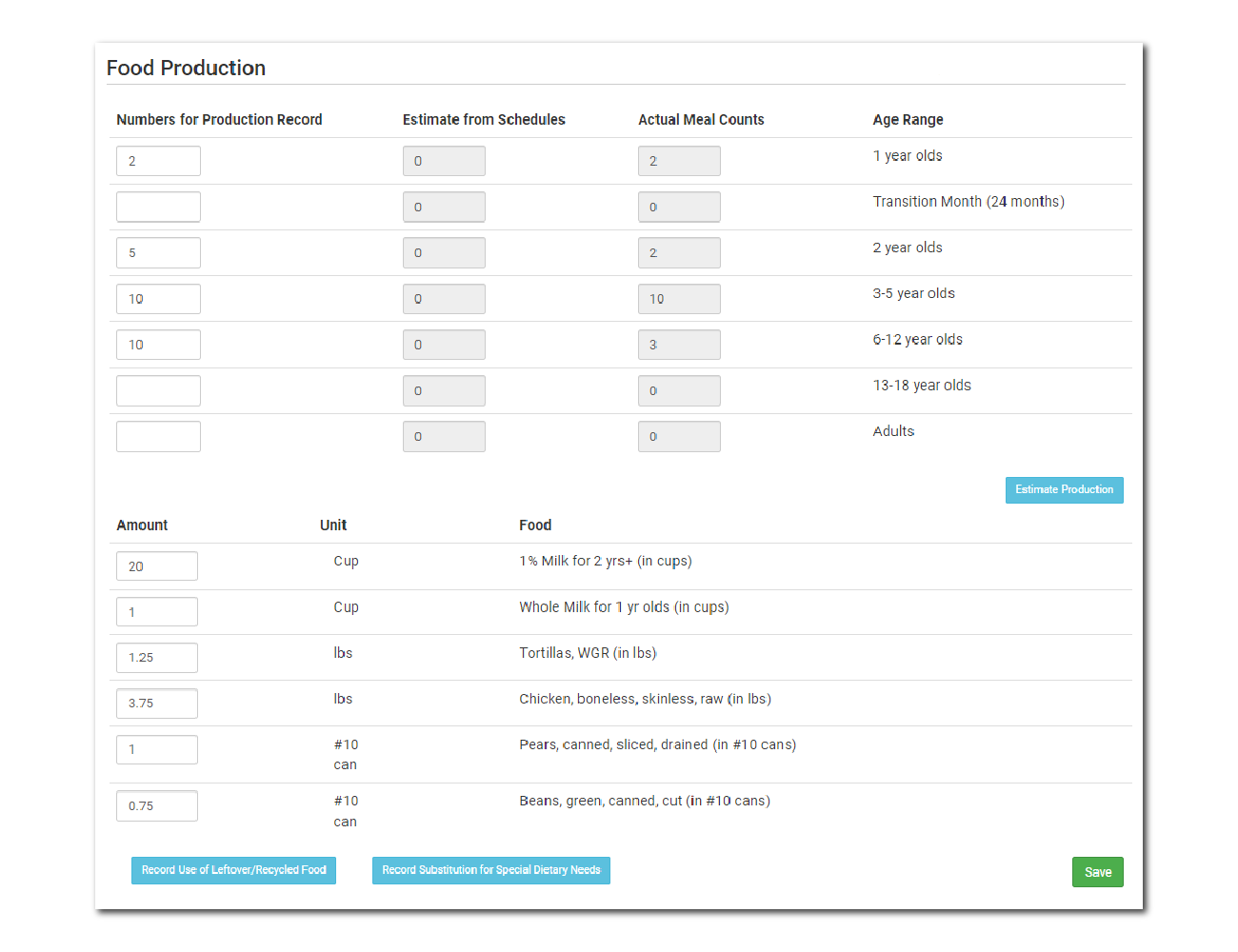
Task: Select production number field for 2 year olds
Action: click(x=158, y=253)
